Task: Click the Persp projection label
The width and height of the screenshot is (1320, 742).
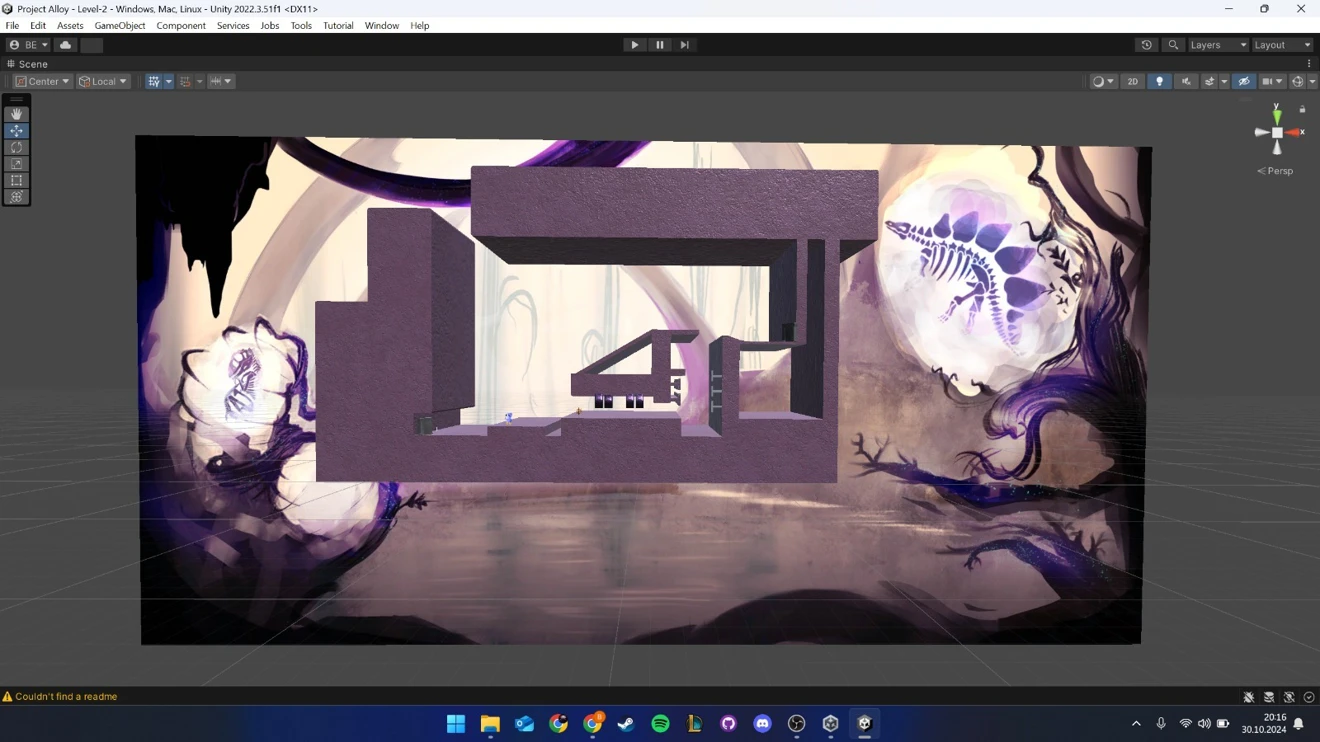Action: point(1279,171)
